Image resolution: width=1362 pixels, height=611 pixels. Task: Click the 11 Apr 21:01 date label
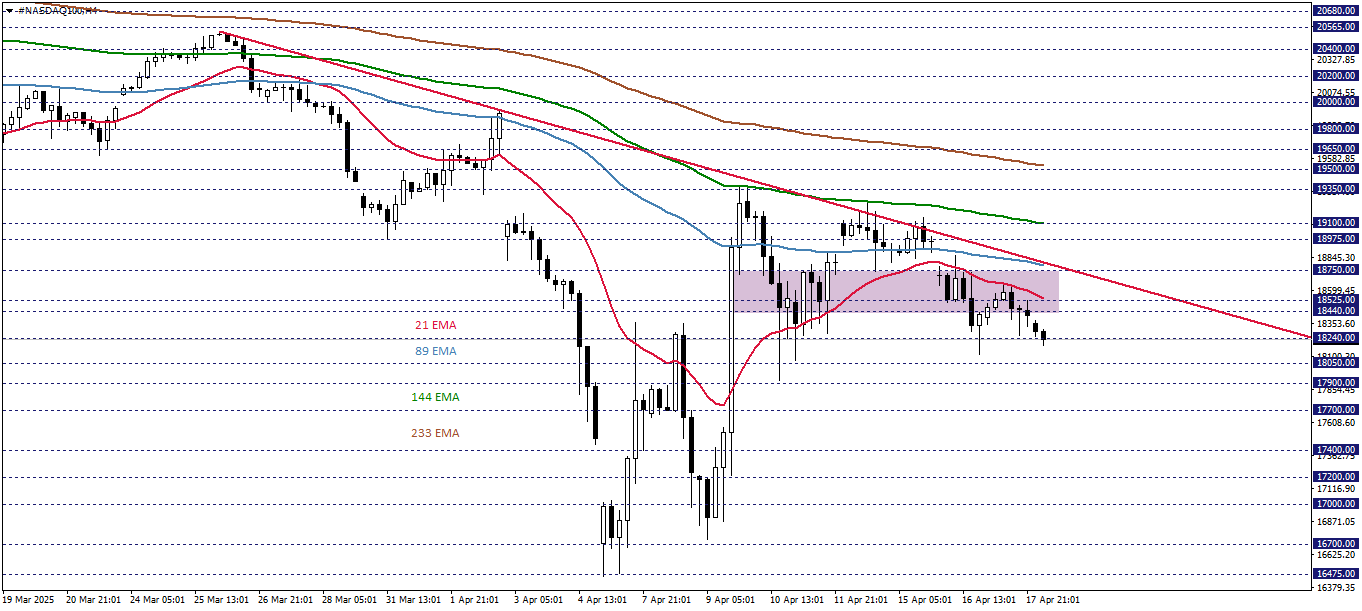coord(862,600)
